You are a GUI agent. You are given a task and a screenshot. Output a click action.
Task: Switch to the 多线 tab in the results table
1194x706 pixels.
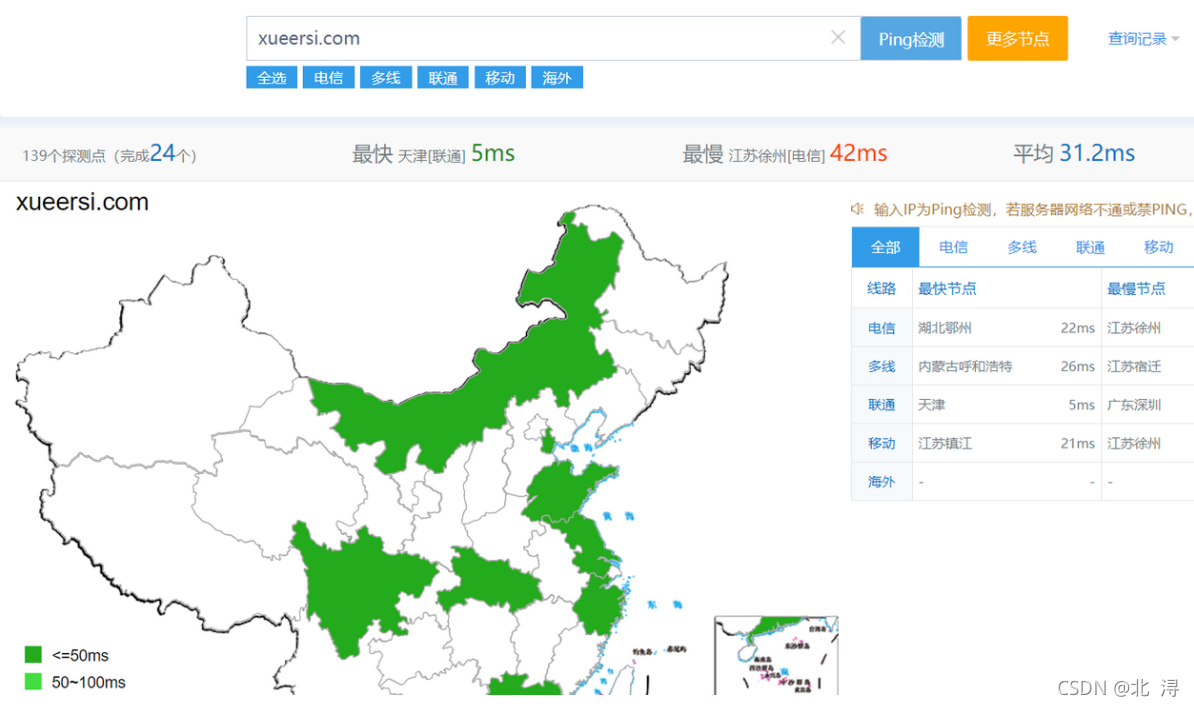tap(1022, 247)
